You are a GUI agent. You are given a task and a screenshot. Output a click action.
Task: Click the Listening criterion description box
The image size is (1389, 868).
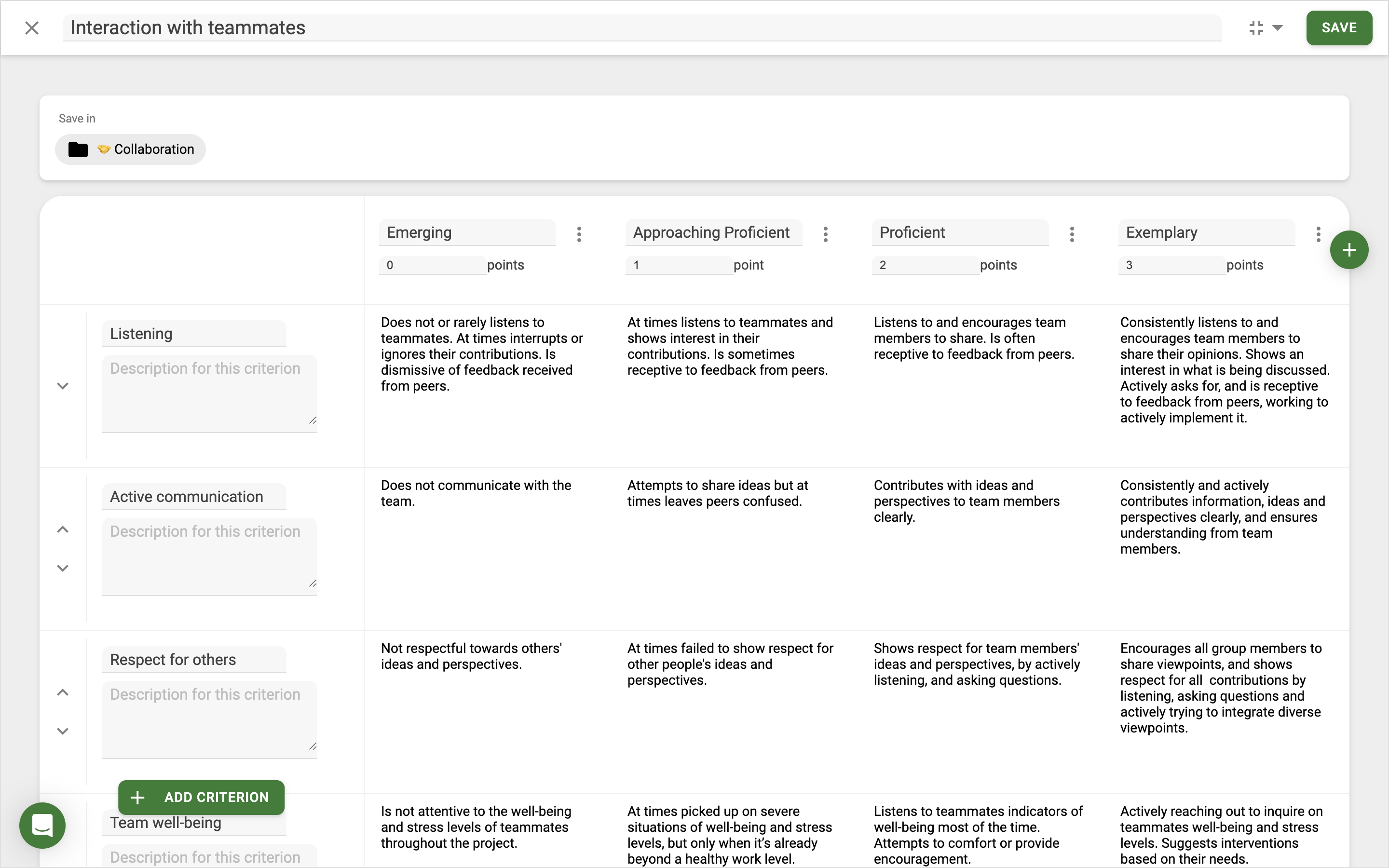(209, 394)
